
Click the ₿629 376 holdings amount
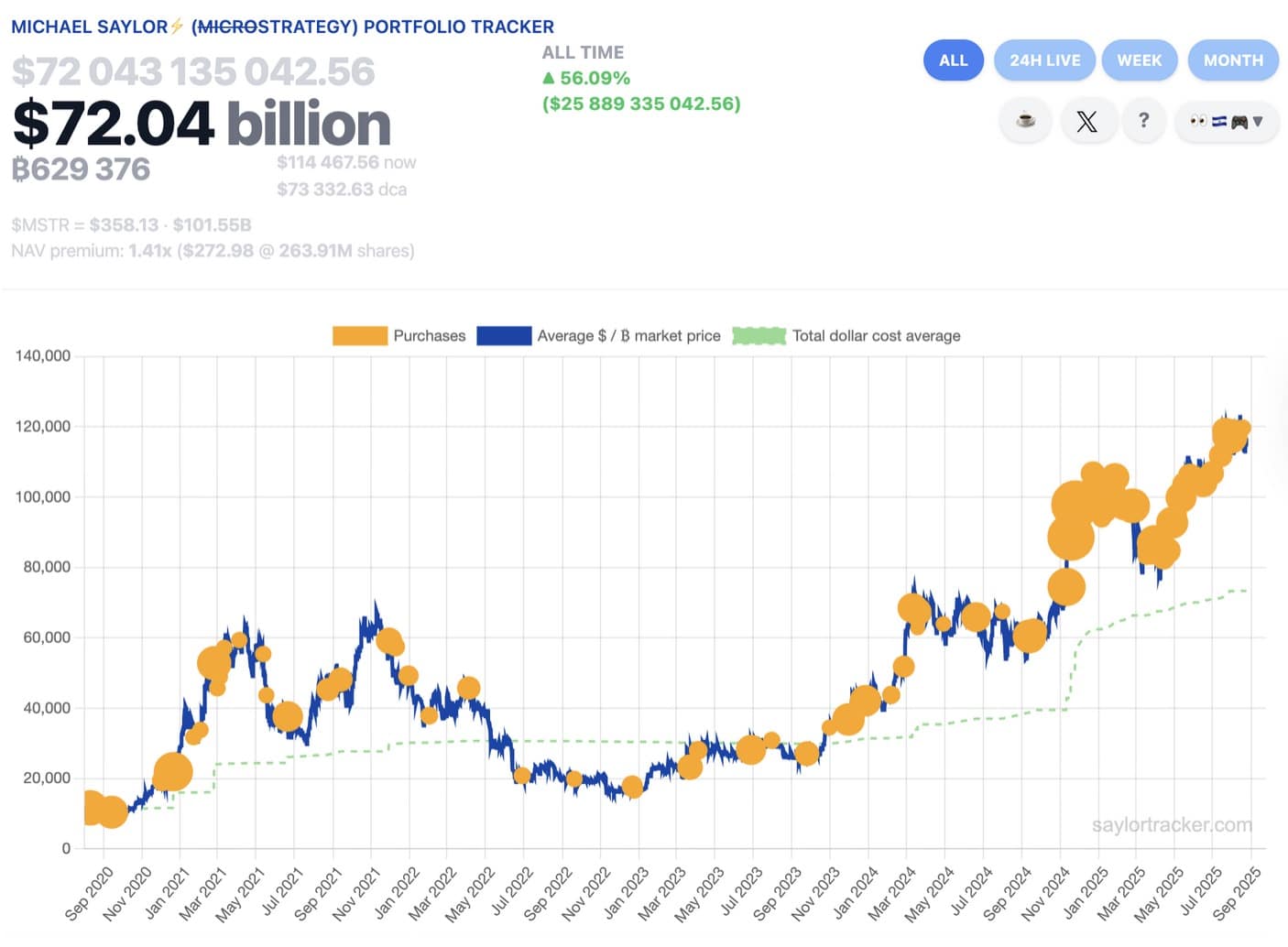81,169
